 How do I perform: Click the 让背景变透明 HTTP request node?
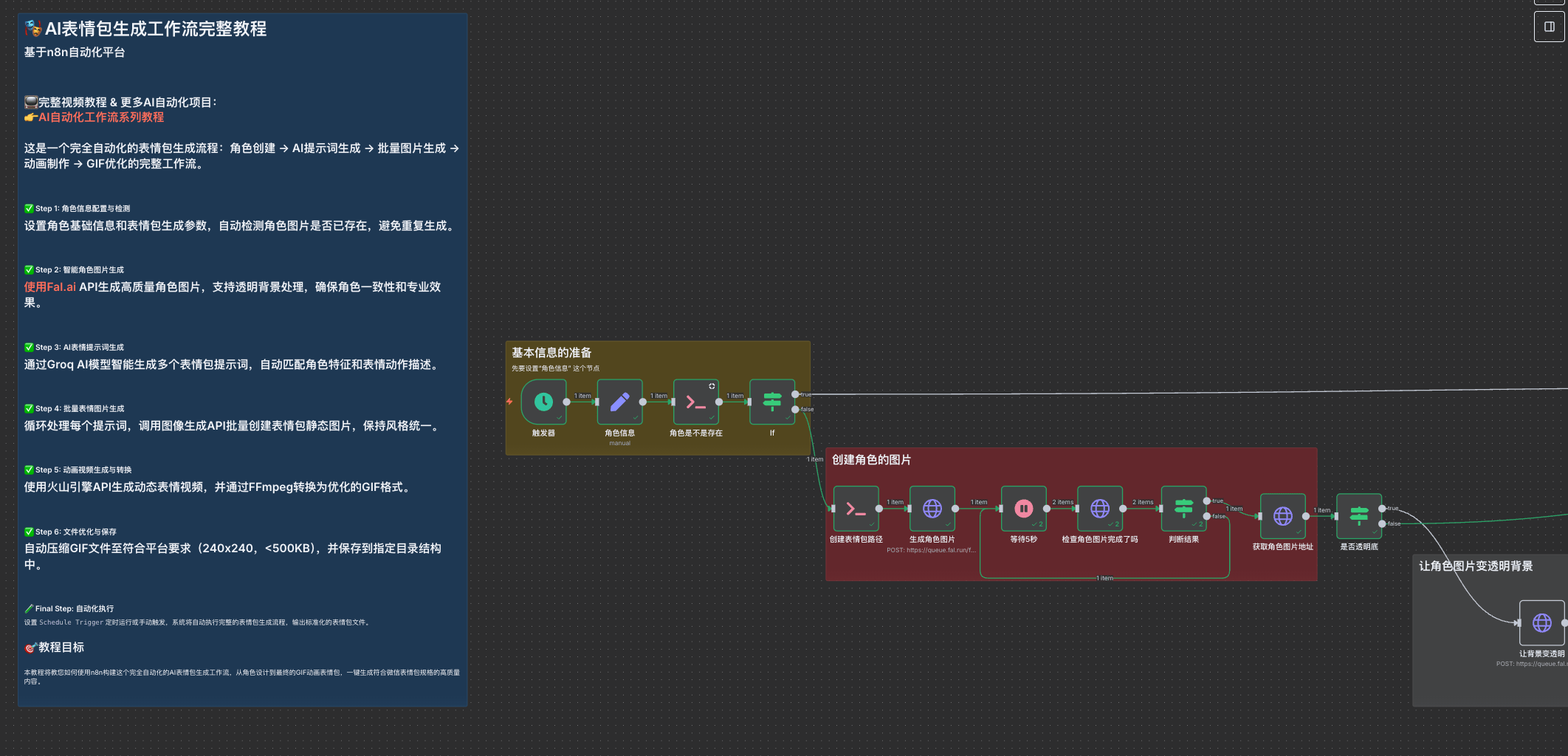(1541, 622)
